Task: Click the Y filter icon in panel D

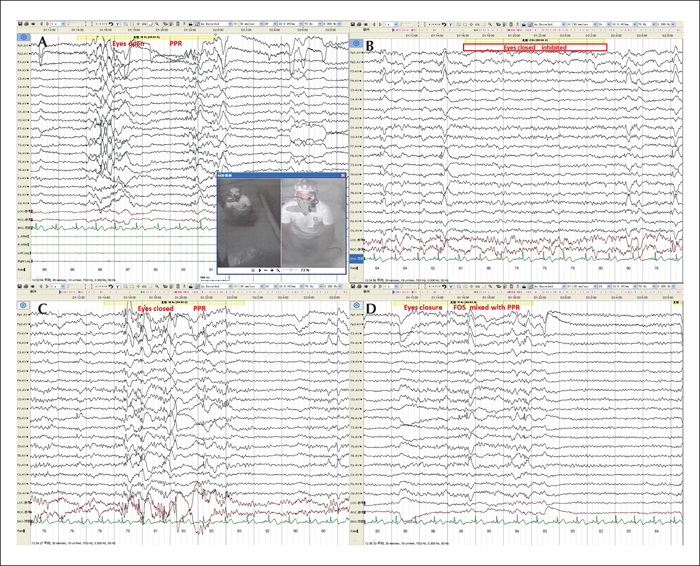Action: point(450,286)
